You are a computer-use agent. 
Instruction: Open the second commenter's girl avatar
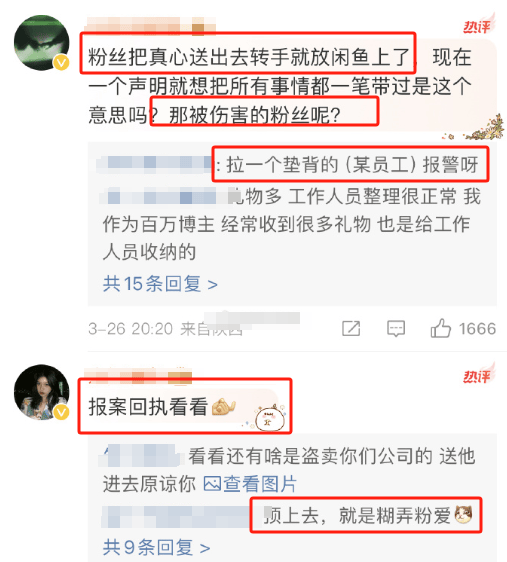[x=41, y=392]
